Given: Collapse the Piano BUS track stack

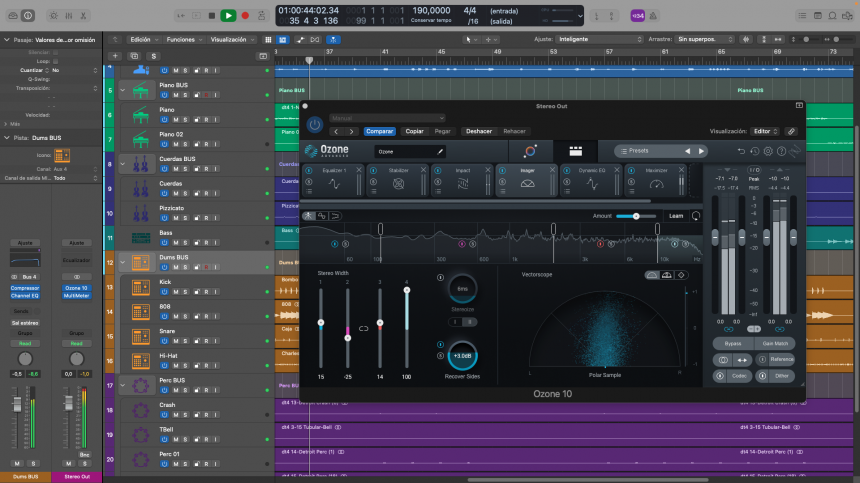Looking at the screenshot, I should point(122,90).
